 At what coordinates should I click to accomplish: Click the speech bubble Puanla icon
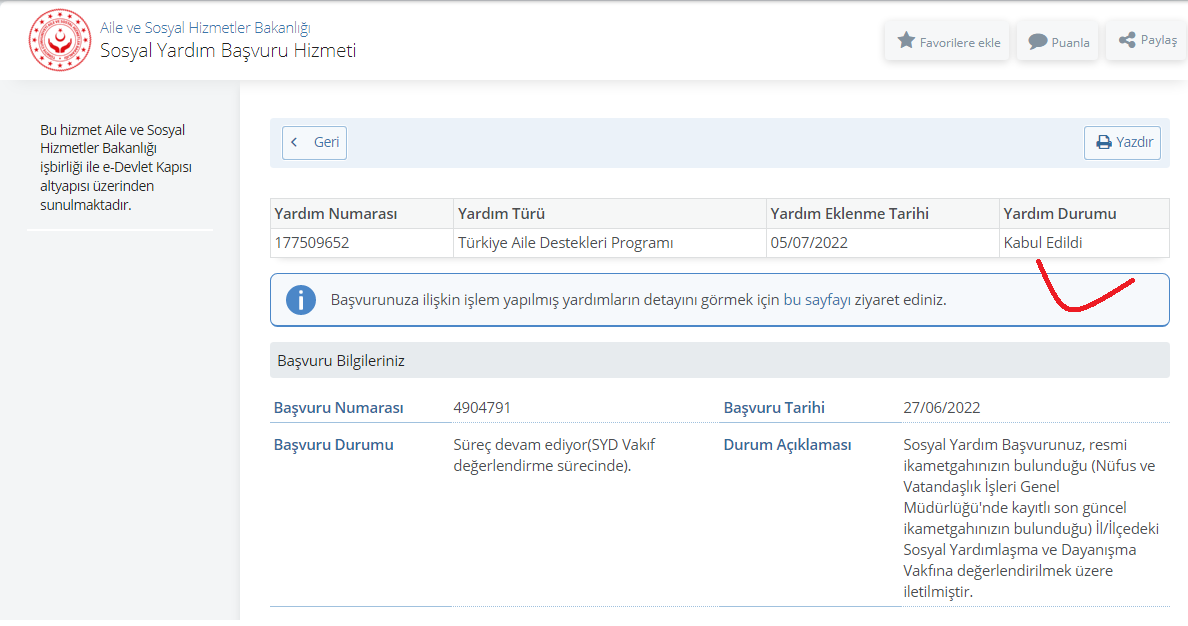[x=1037, y=42]
